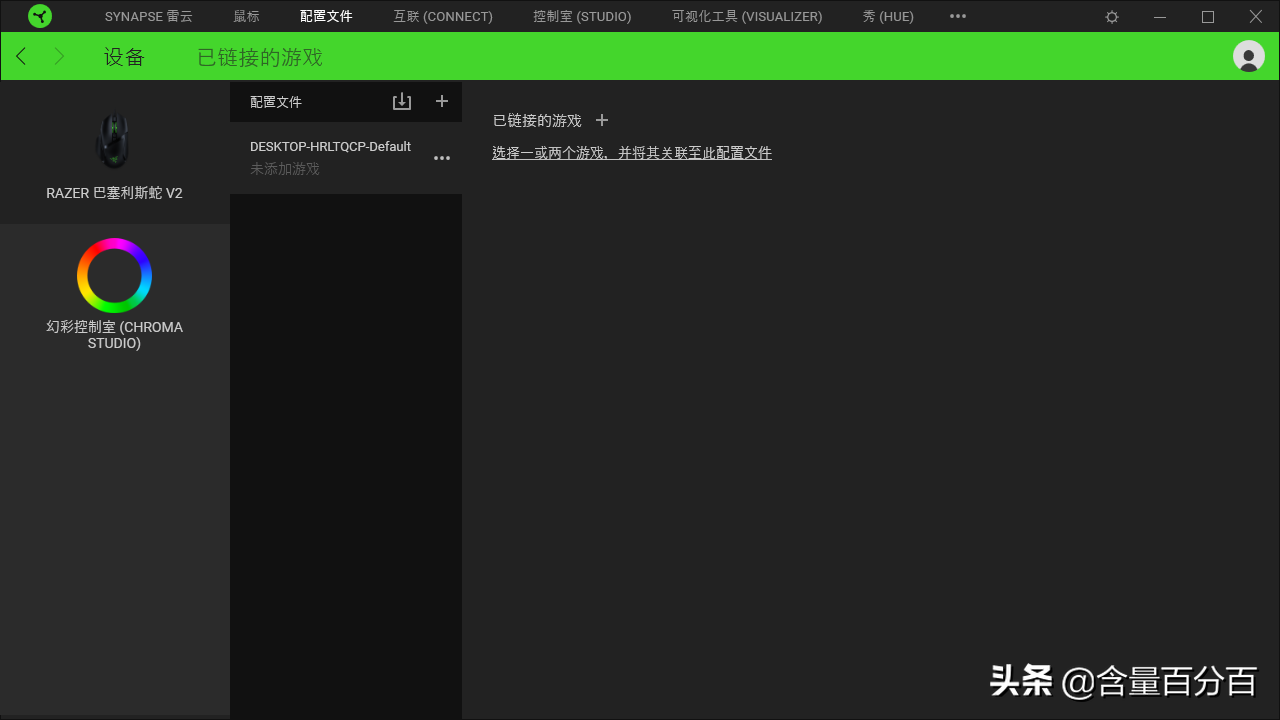
Task: Go back with the left arrow
Action: click(21, 56)
